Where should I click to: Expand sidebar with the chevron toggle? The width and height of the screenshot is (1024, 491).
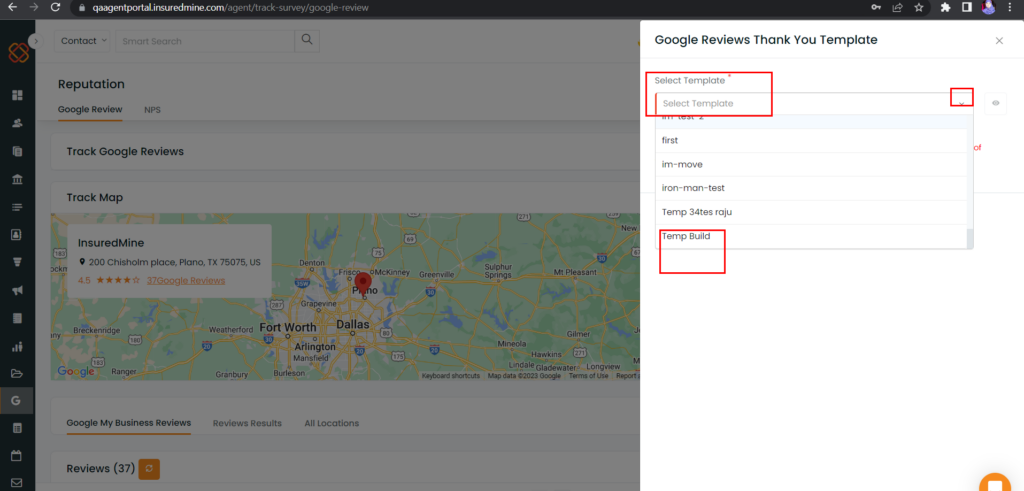(x=35, y=40)
